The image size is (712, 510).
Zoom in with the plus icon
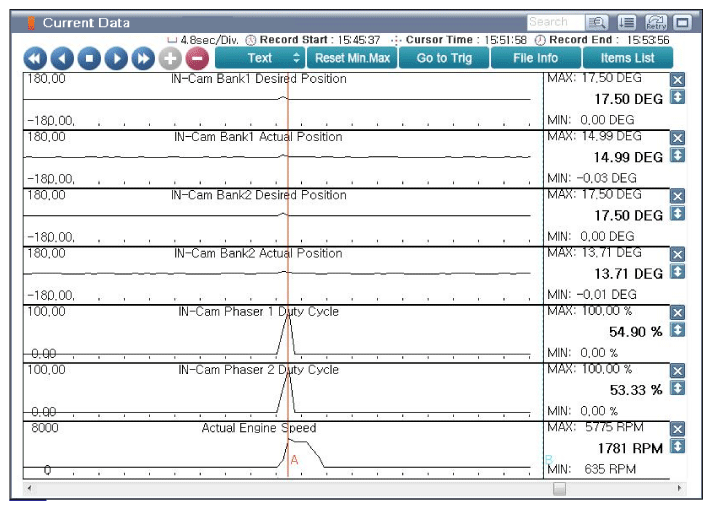click(x=171, y=58)
